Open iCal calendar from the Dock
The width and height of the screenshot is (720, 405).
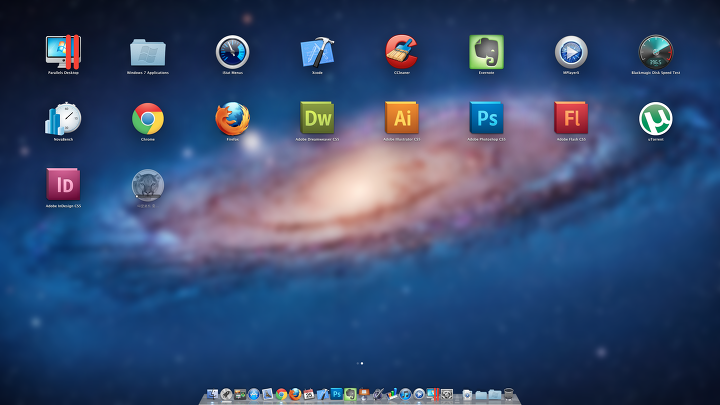tap(309, 394)
